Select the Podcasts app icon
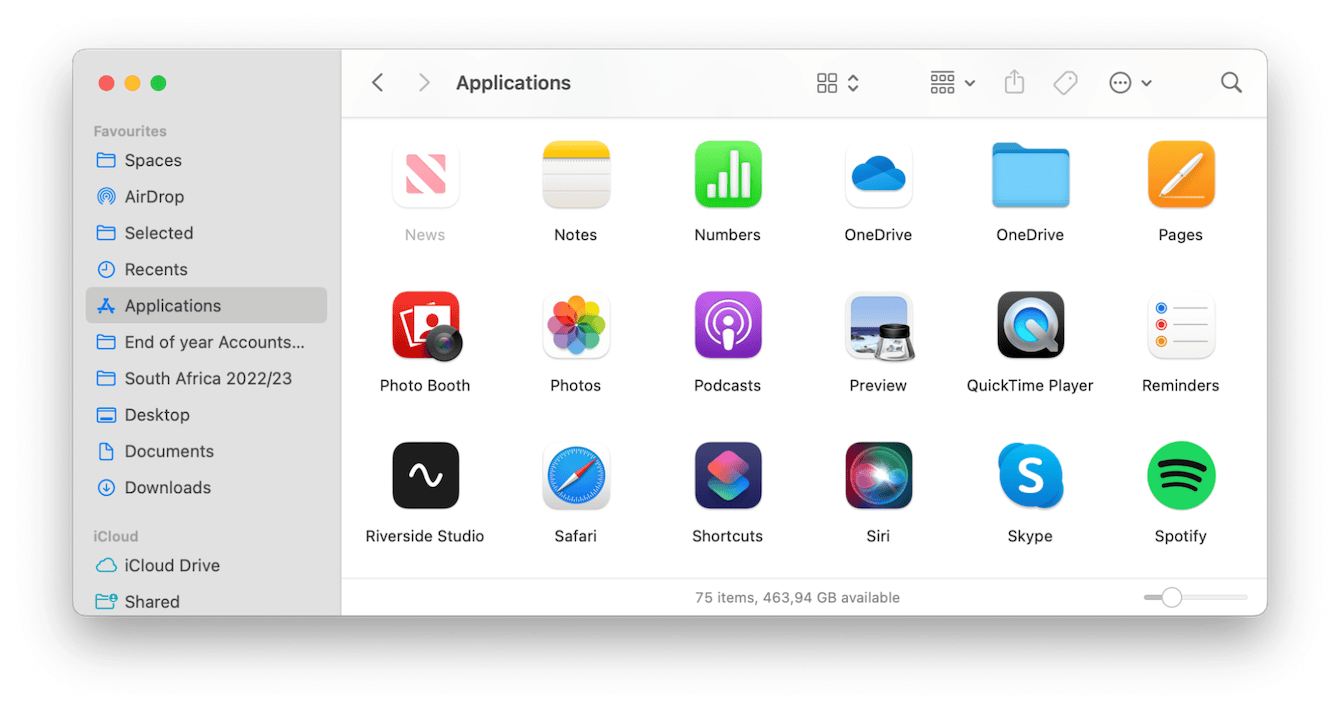This screenshot has height=712, width=1340. click(x=728, y=326)
